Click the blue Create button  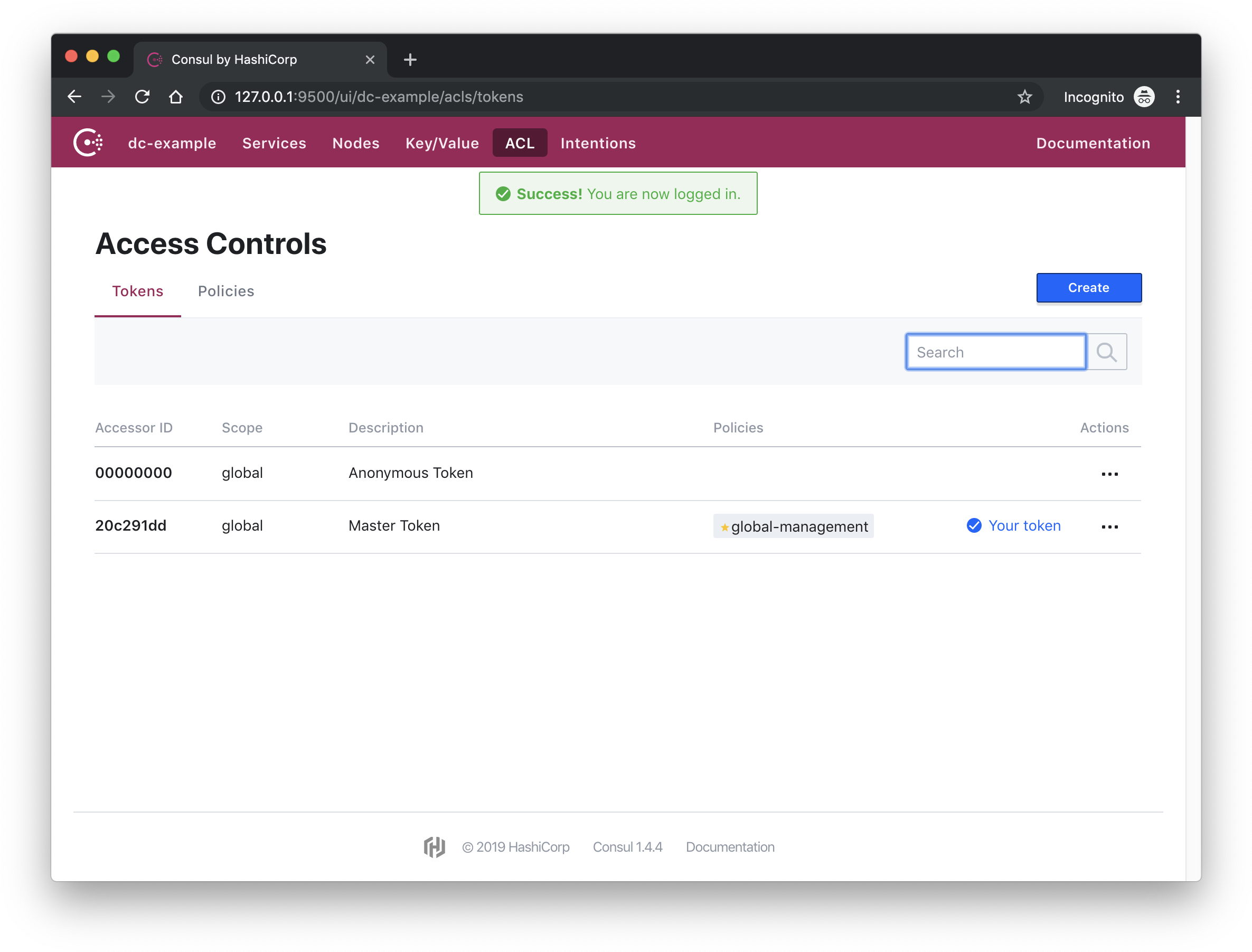[x=1088, y=288]
